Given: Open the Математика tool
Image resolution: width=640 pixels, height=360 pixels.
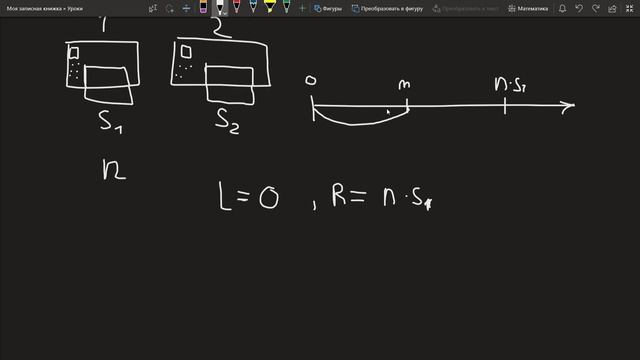Looking at the screenshot, I should [x=528, y=9].
